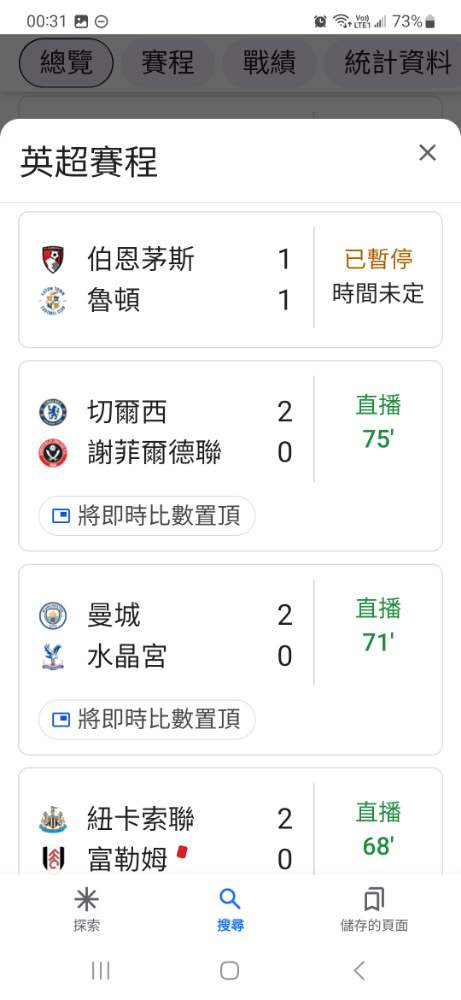Viewport: 461px width, 1000px height.
Task: Switch to the 總覽 tab
Action: click(66, 62)
